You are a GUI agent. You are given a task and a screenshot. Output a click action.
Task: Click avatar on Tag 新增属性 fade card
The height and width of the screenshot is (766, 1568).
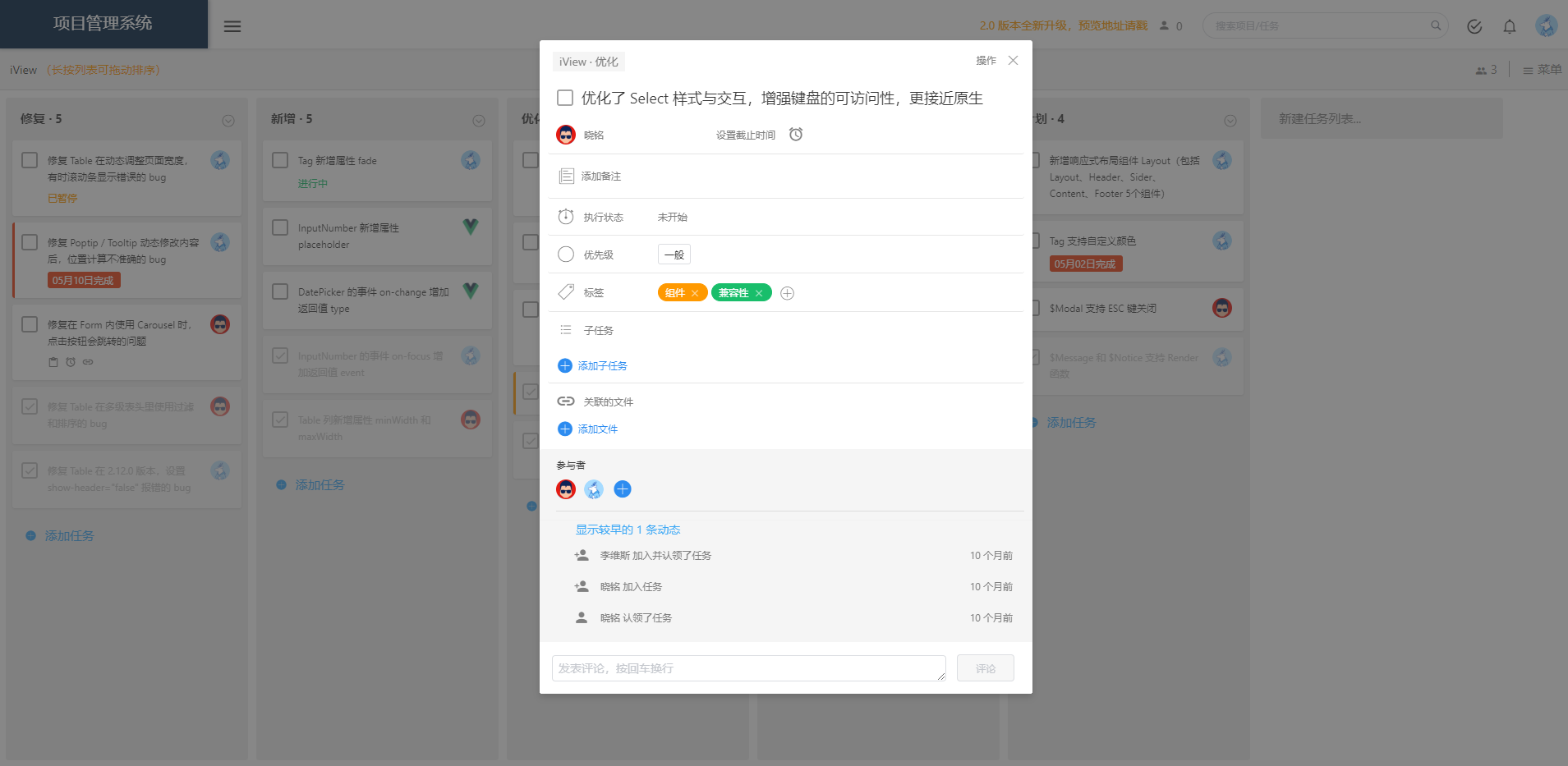[x=471, y=160]
